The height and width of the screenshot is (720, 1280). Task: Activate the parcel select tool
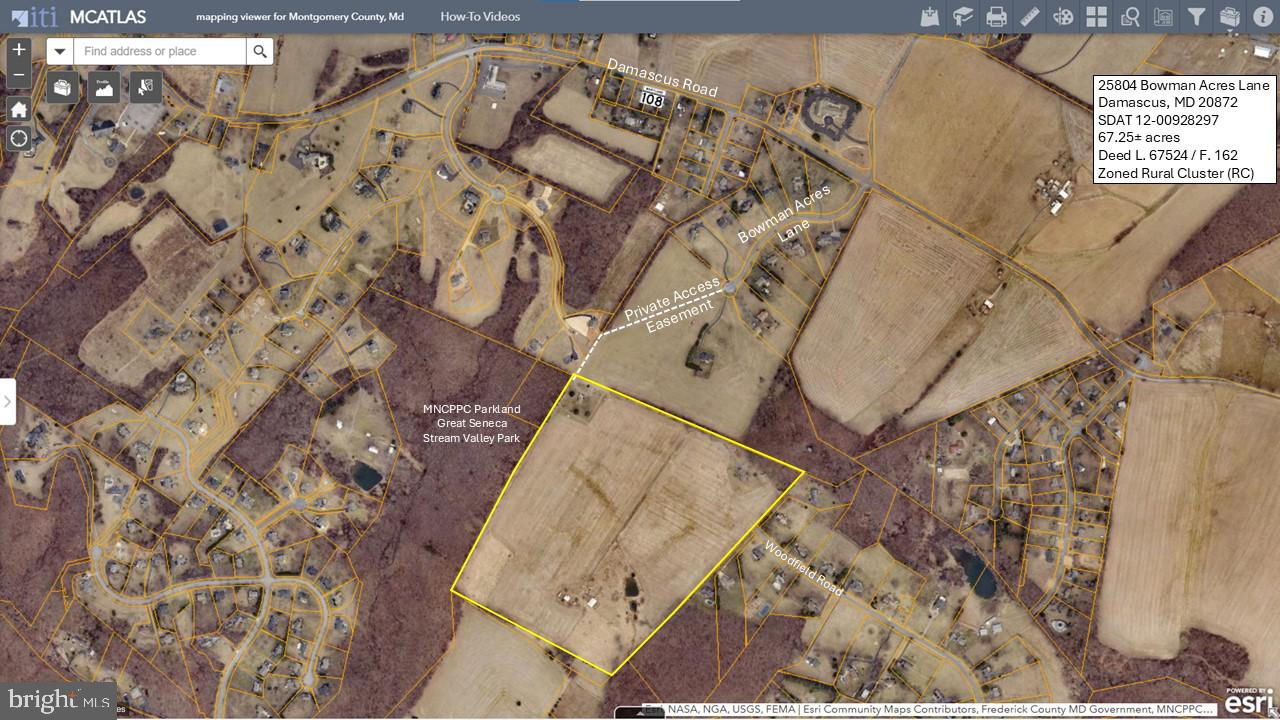[x=145, y=87]
